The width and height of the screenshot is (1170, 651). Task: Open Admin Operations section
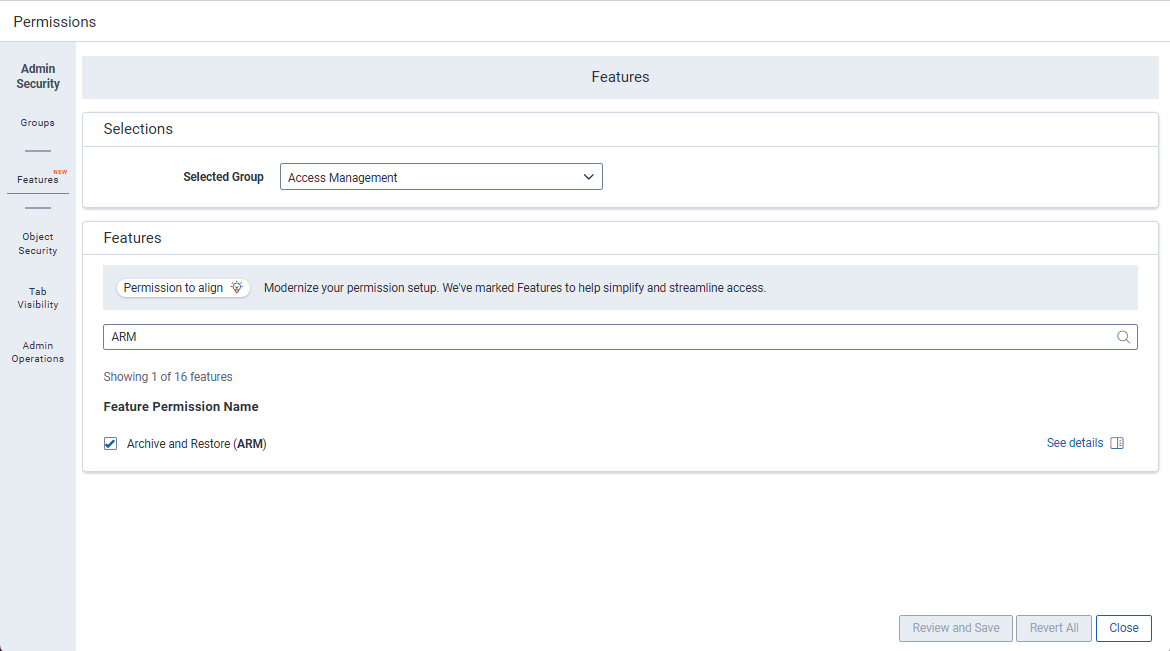pos(38,352)
